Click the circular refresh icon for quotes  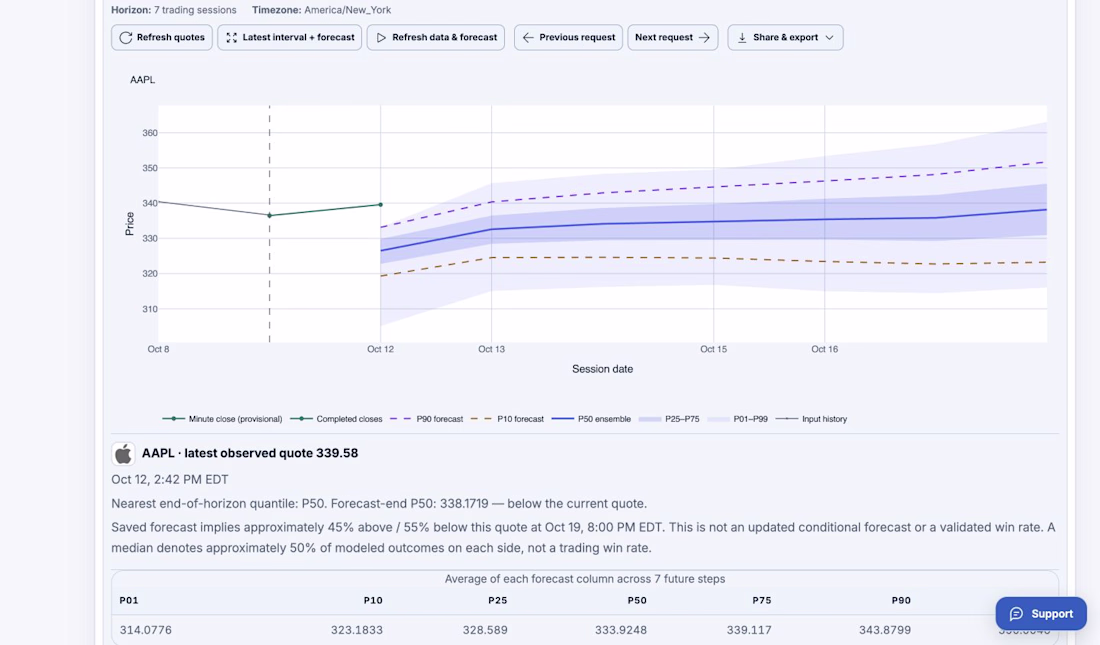[126, 37]
